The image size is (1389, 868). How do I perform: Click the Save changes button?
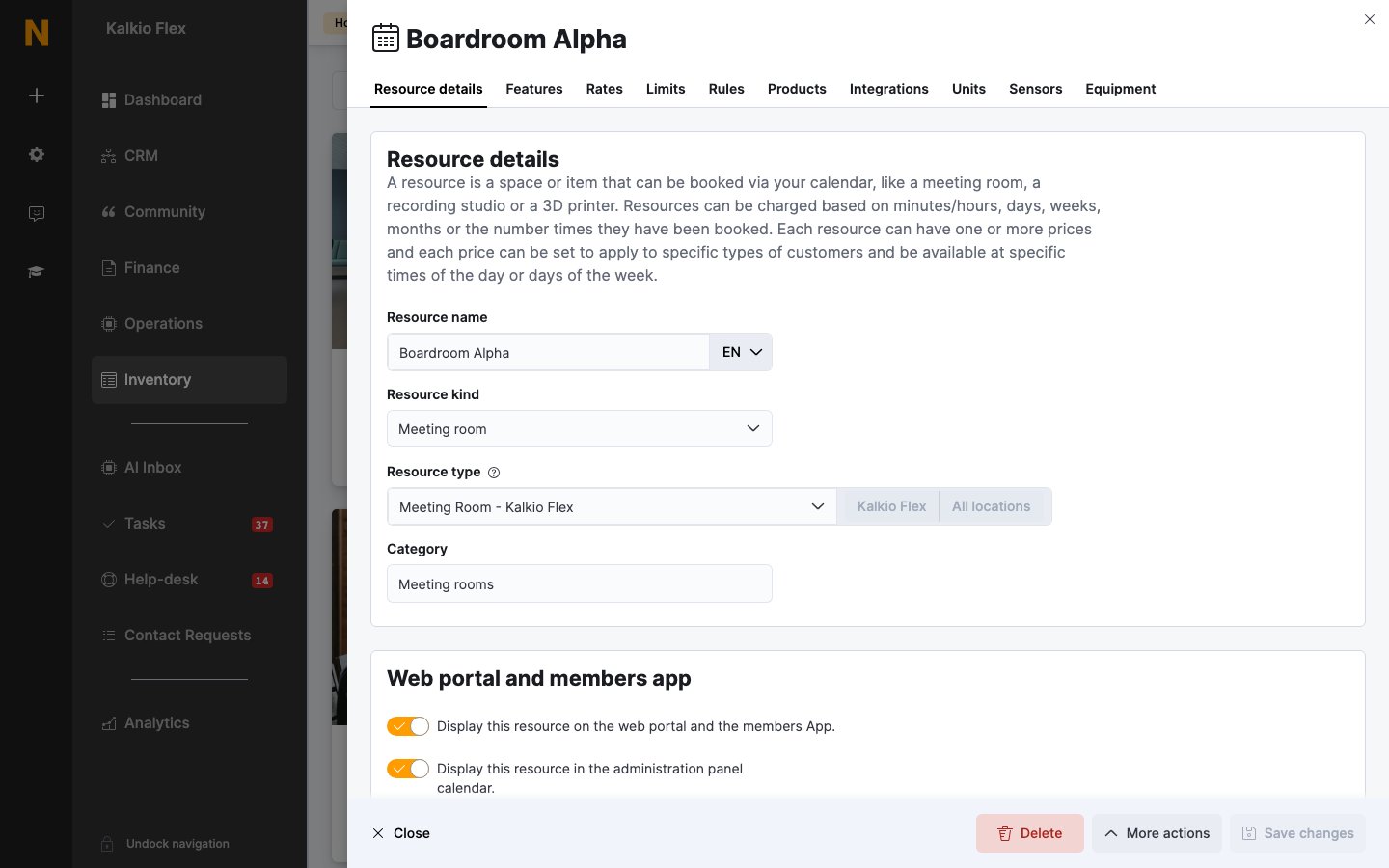point(1297,833)
